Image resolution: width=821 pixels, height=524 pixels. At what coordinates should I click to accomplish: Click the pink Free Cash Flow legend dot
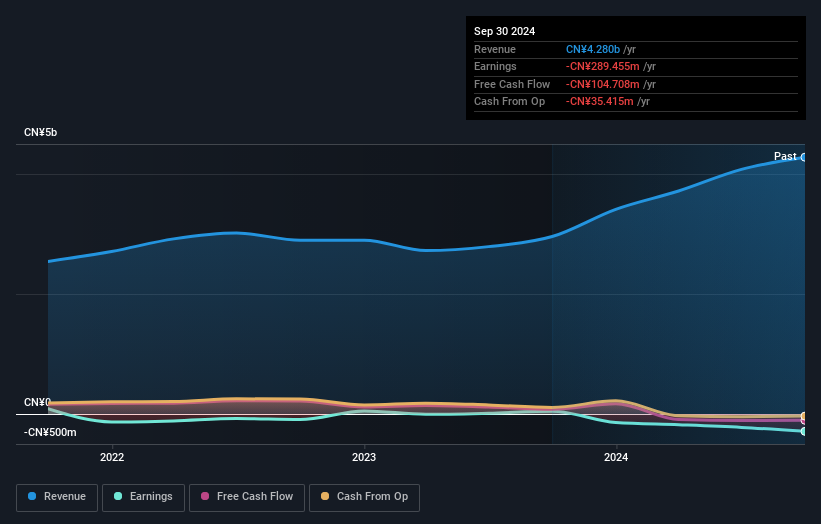pos(205,496)
